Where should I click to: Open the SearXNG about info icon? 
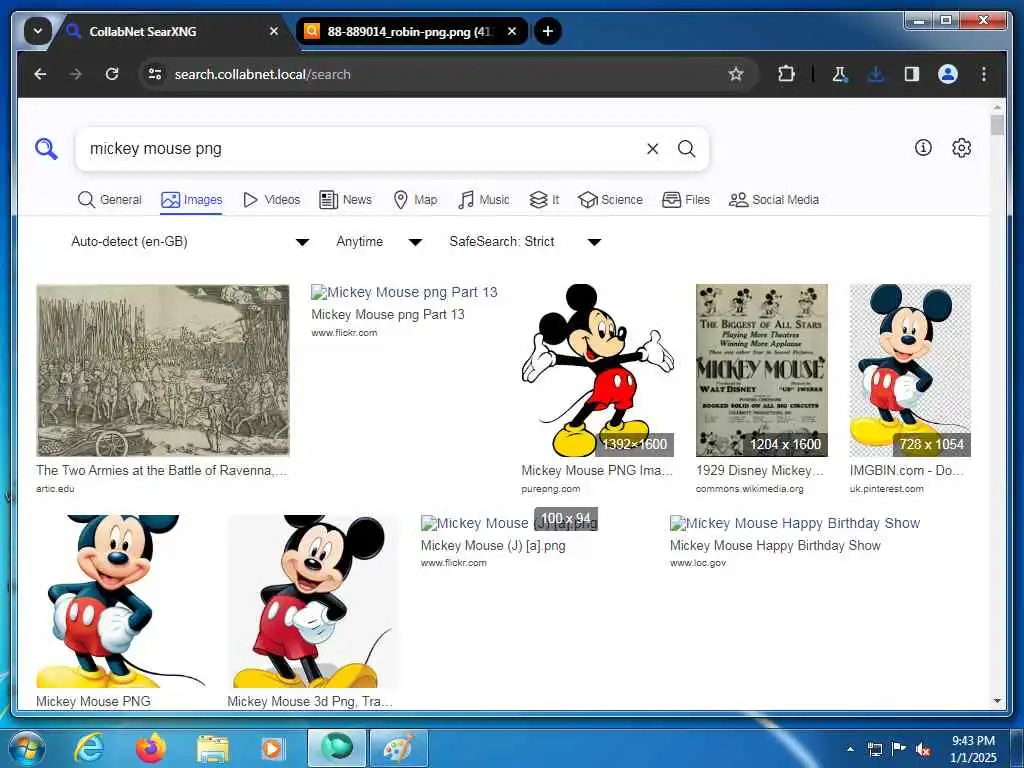click(923, 148)
